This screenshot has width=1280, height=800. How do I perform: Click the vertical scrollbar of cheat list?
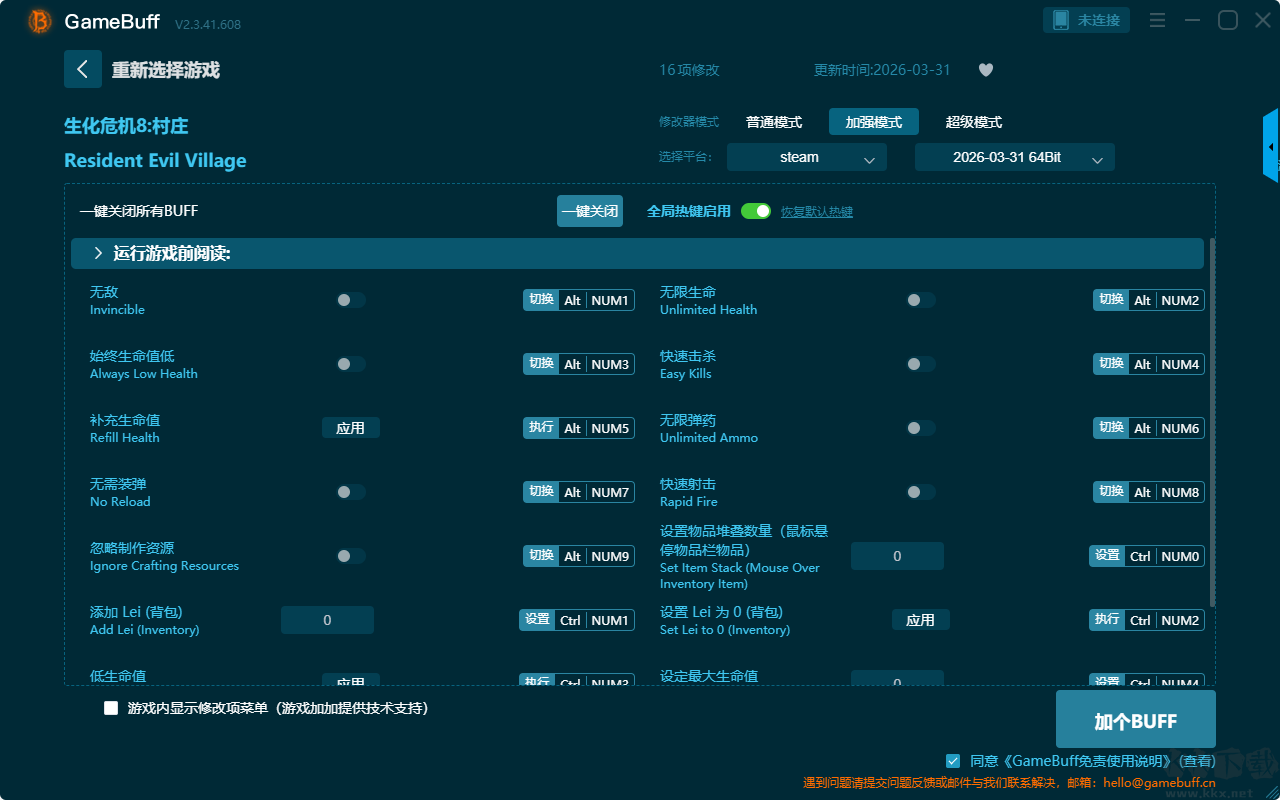(1213, 422)
